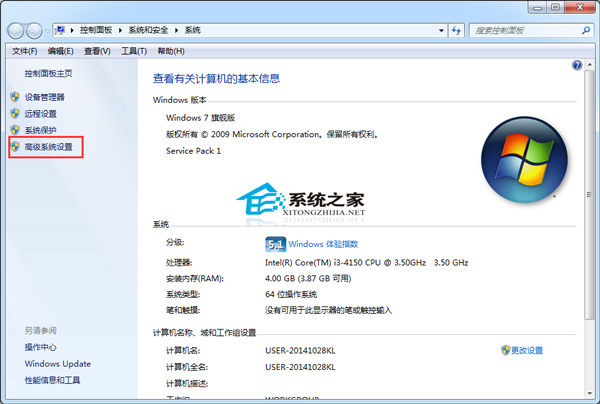
Task: Click the Intel(R) Core(TM) i3-4150 processor value
Action: 367,263
